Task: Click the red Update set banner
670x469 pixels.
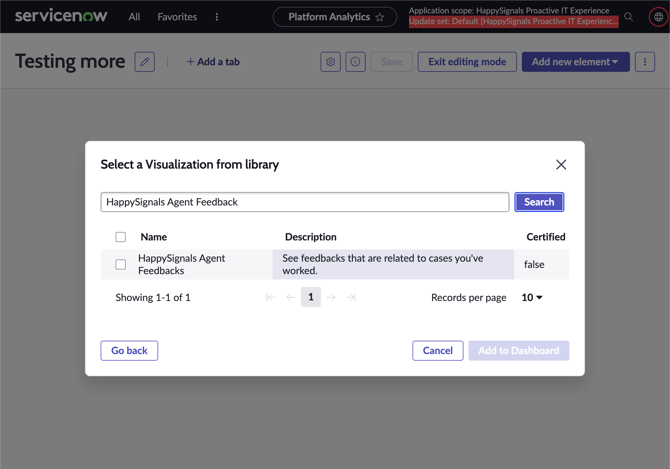Action: pyautogui.click(x=513, y=21)
